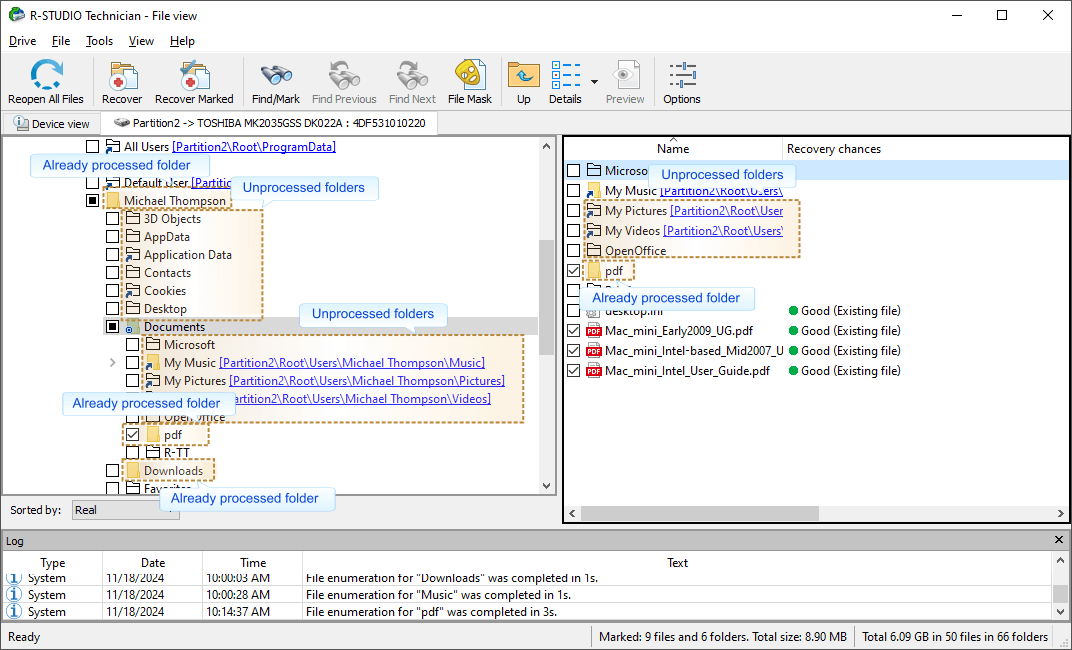Click the file list horizontal scrollbar
The height and width of the screenshot is (650, 1072).
[x=699, y=513]
